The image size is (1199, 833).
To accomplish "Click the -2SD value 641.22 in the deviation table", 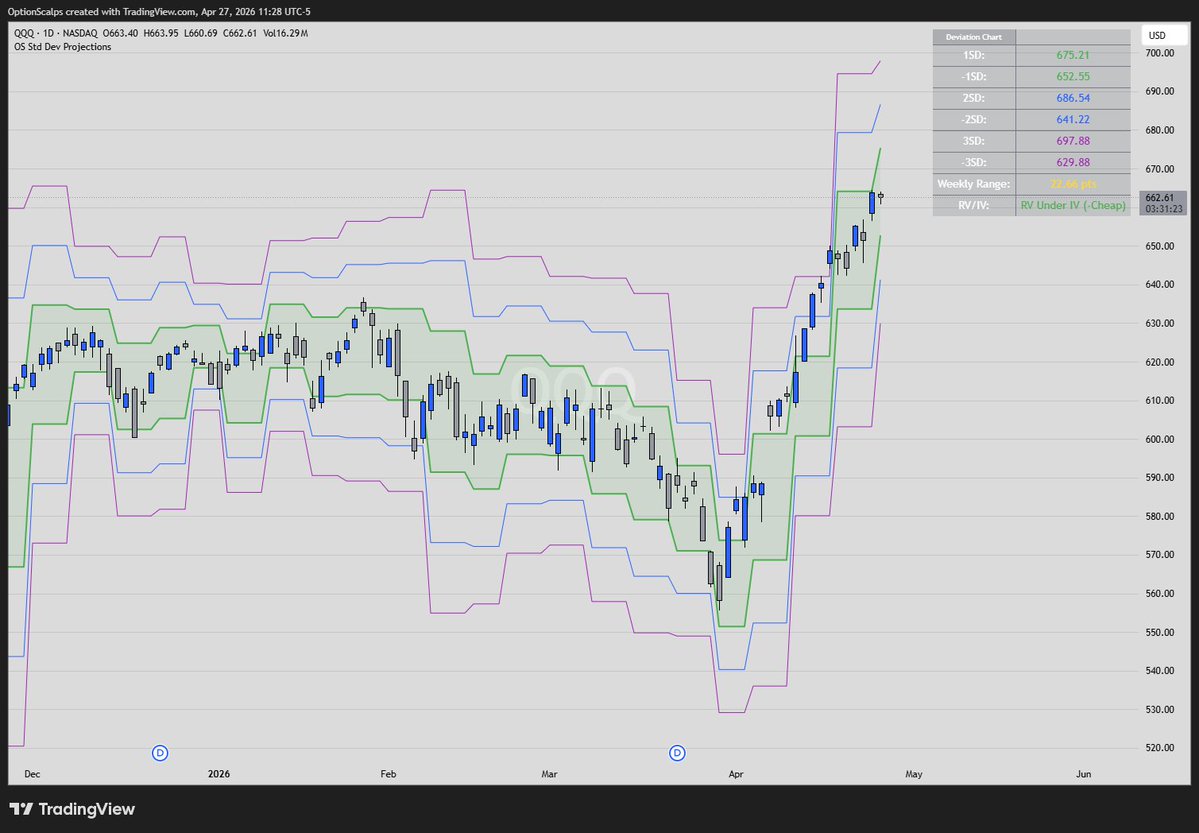I will 1073,119.
